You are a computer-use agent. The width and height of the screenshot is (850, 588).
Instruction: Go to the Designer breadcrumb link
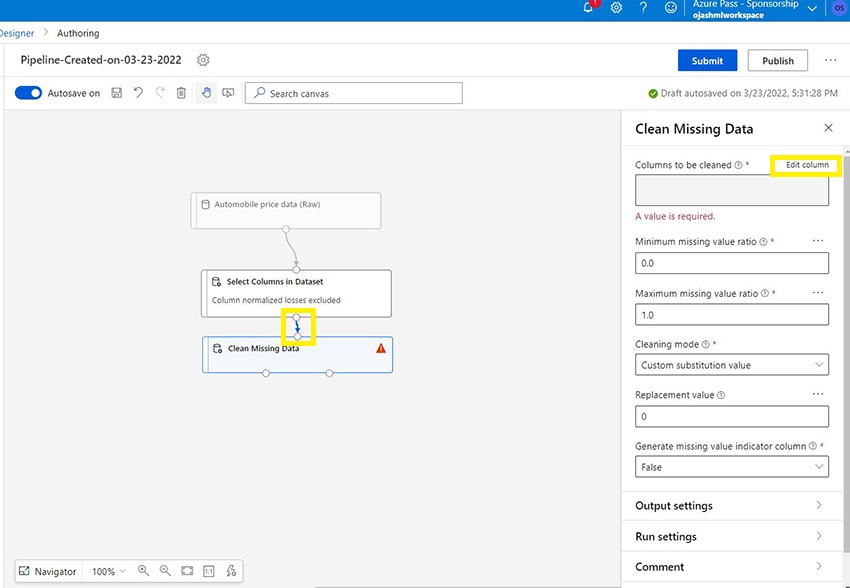coord(17,33)
